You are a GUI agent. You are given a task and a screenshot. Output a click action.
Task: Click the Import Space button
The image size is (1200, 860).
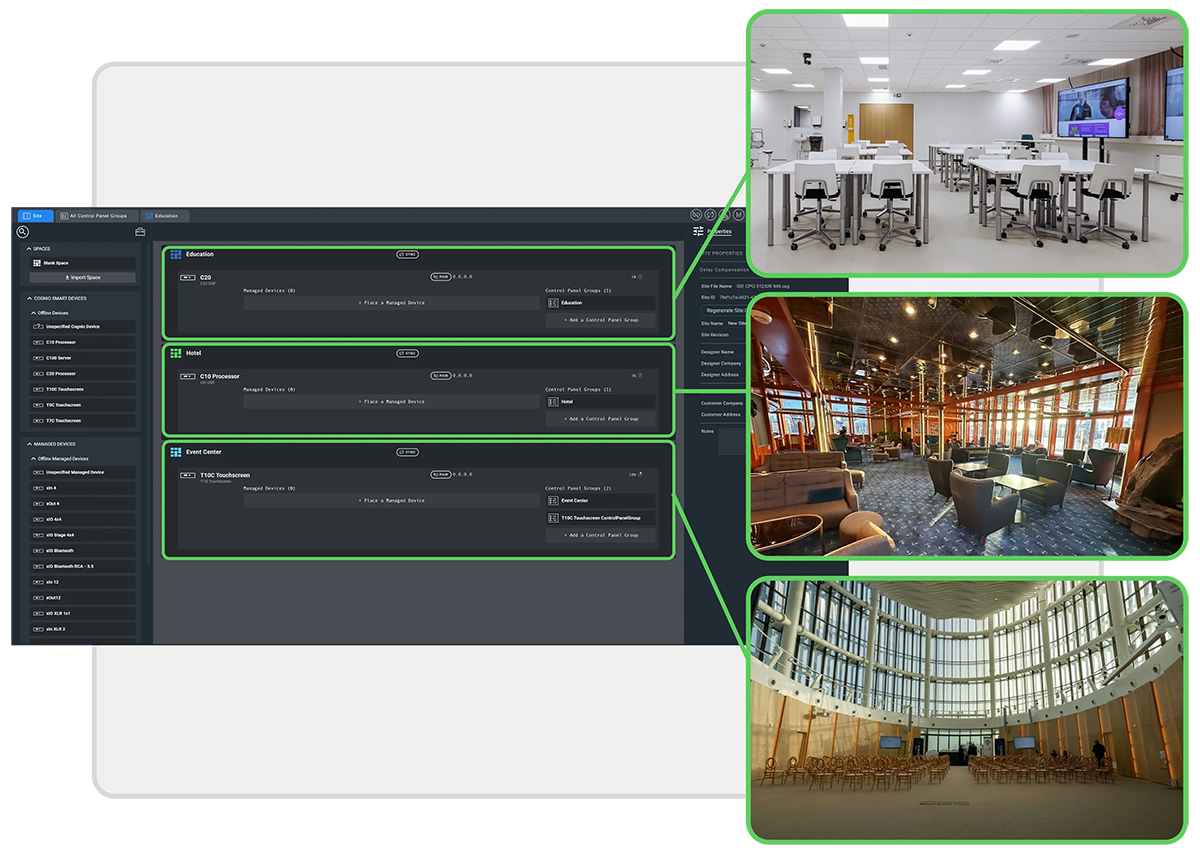click(83, 277)
